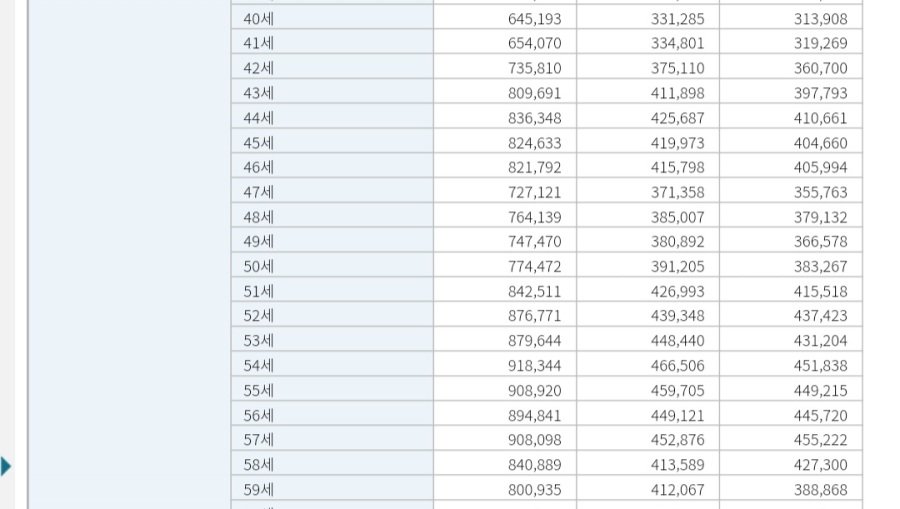Viewport: 900px width, 509px height.
Task: Select the cell with value 800,935
Action: (x=534, y=490)
